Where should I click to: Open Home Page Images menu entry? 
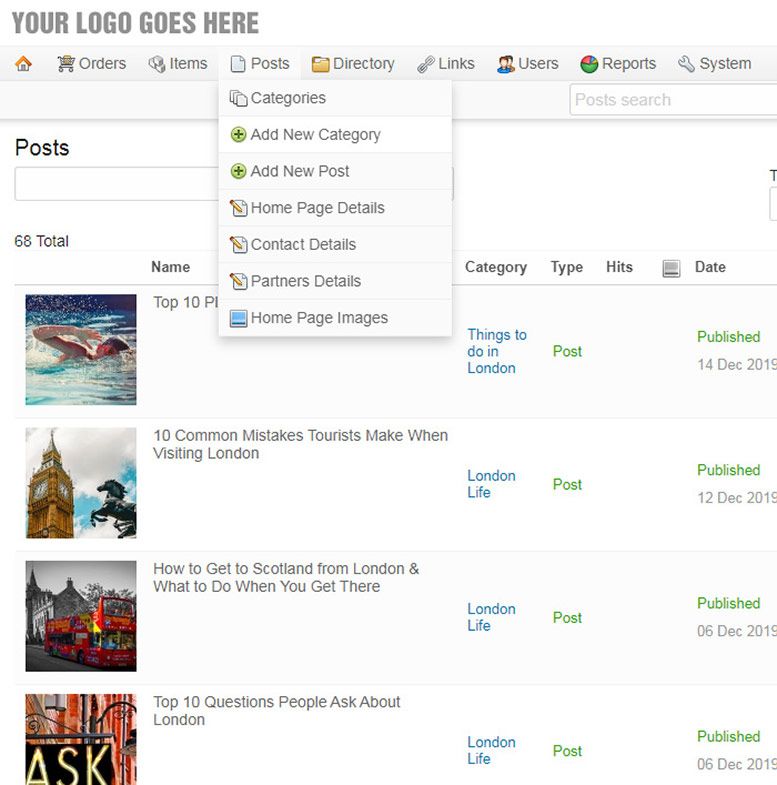coord(335,318)
